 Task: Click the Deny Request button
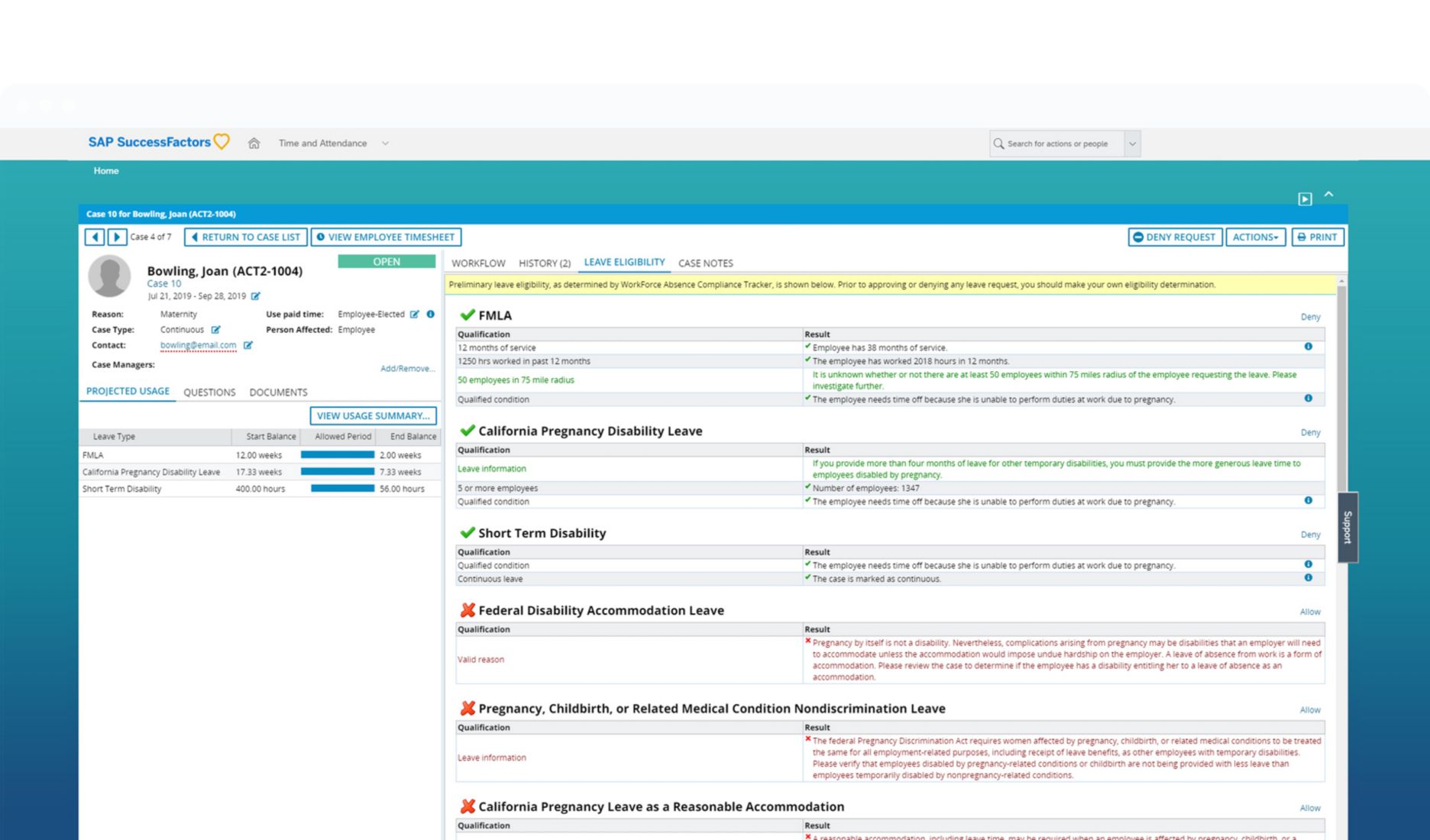coord(1174,237)
